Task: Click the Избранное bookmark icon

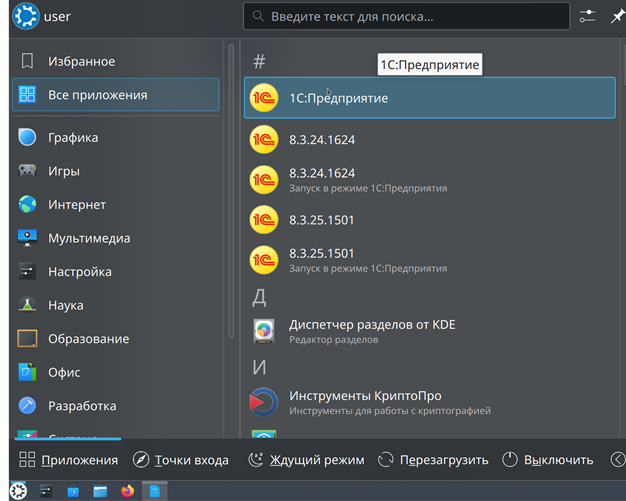Action: click(x=27, y=61)
